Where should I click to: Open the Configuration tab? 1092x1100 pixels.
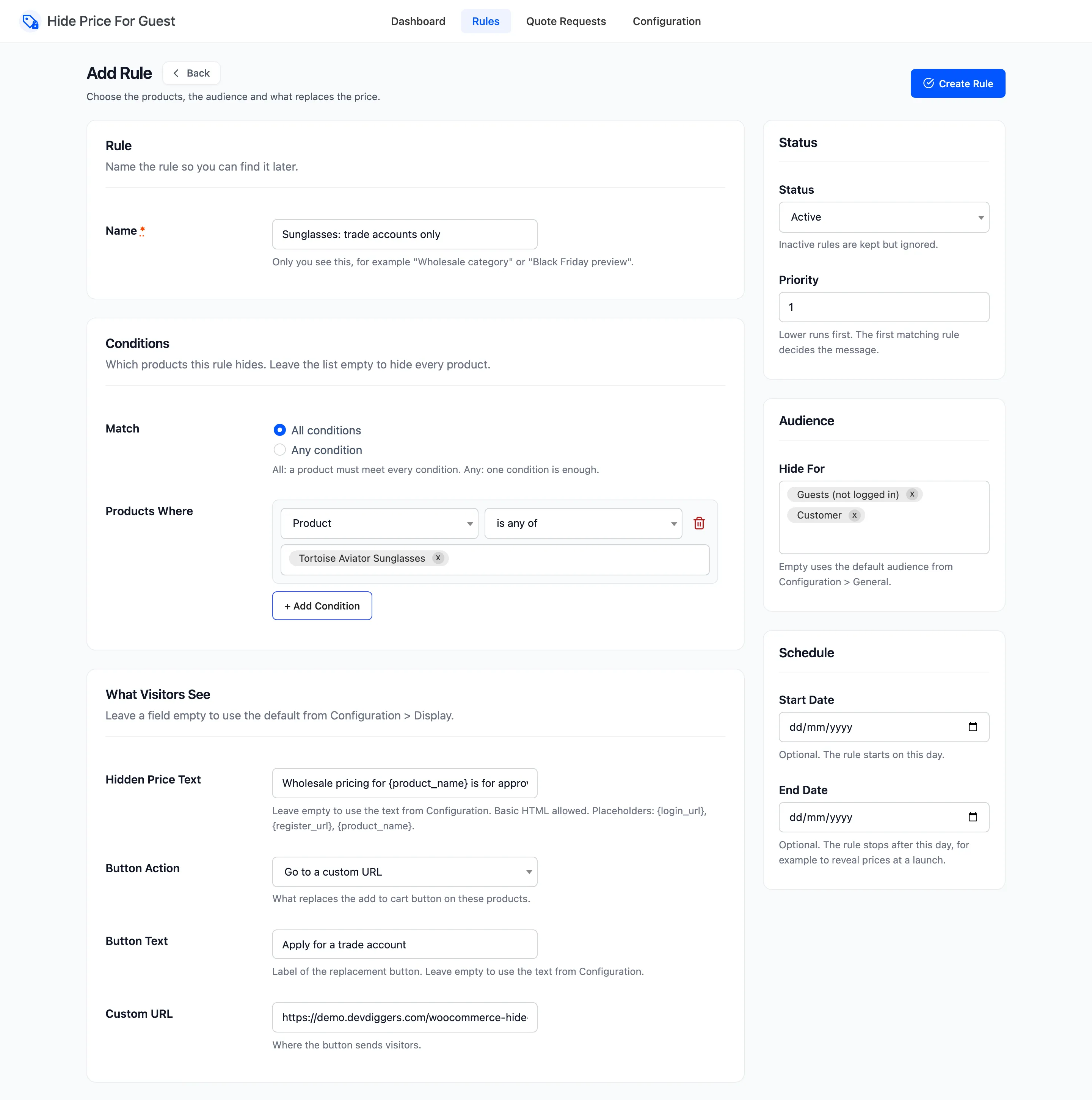click(667, 22)
